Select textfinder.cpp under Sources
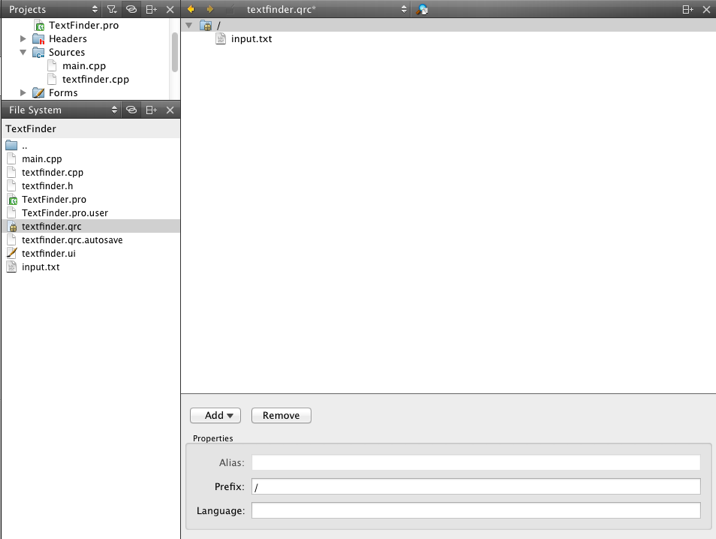716x539 pixels. coord(95,79)
